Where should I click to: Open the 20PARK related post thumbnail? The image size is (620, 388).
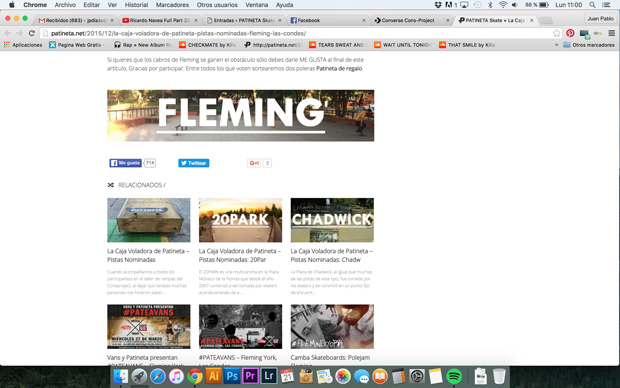coord(240,220)
